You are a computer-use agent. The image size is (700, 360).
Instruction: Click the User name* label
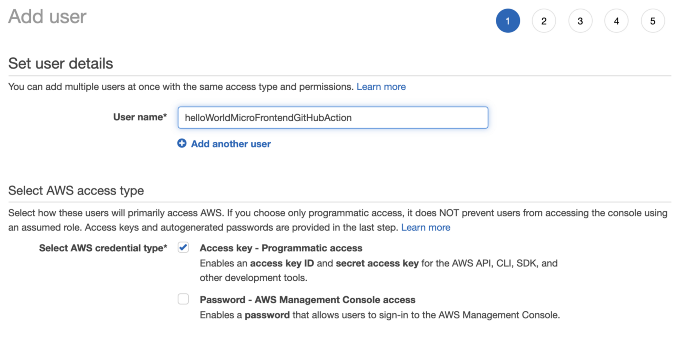click(x=140, y=117)
